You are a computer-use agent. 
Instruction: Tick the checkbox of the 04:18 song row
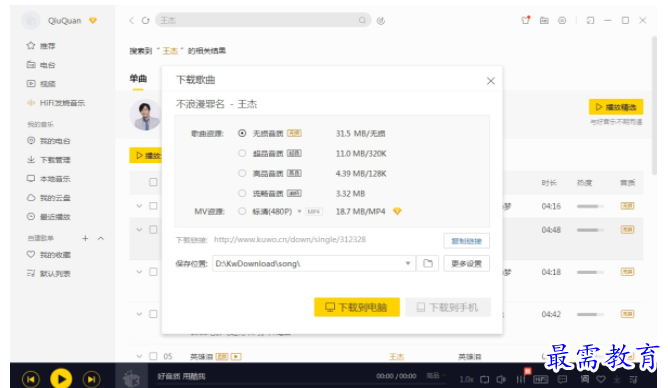(153, 272)
